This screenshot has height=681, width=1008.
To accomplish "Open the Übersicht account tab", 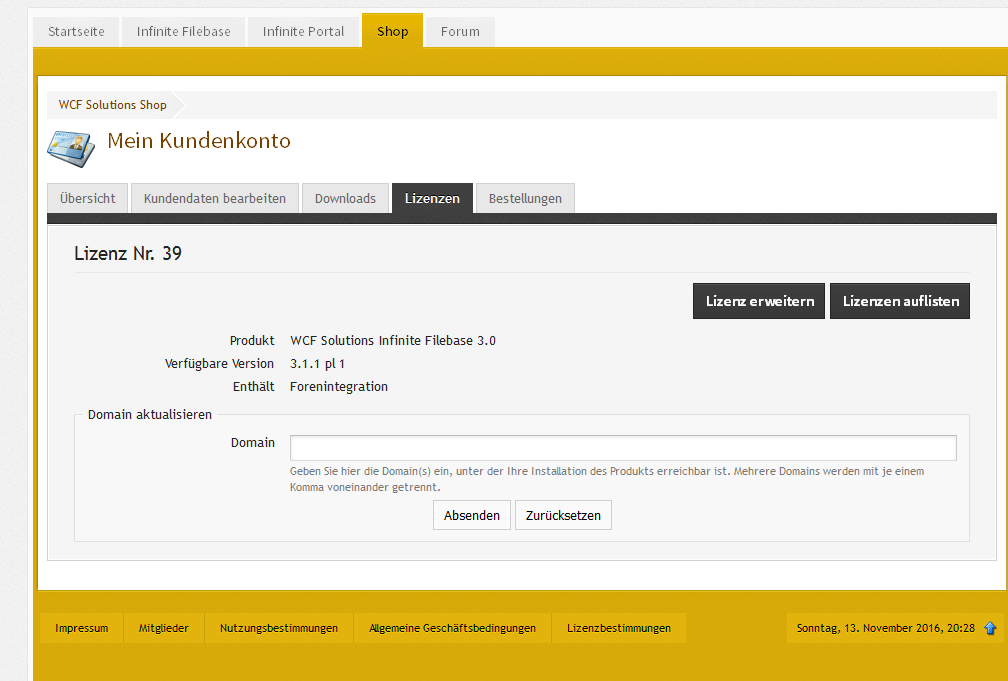I will coord(88,198).
